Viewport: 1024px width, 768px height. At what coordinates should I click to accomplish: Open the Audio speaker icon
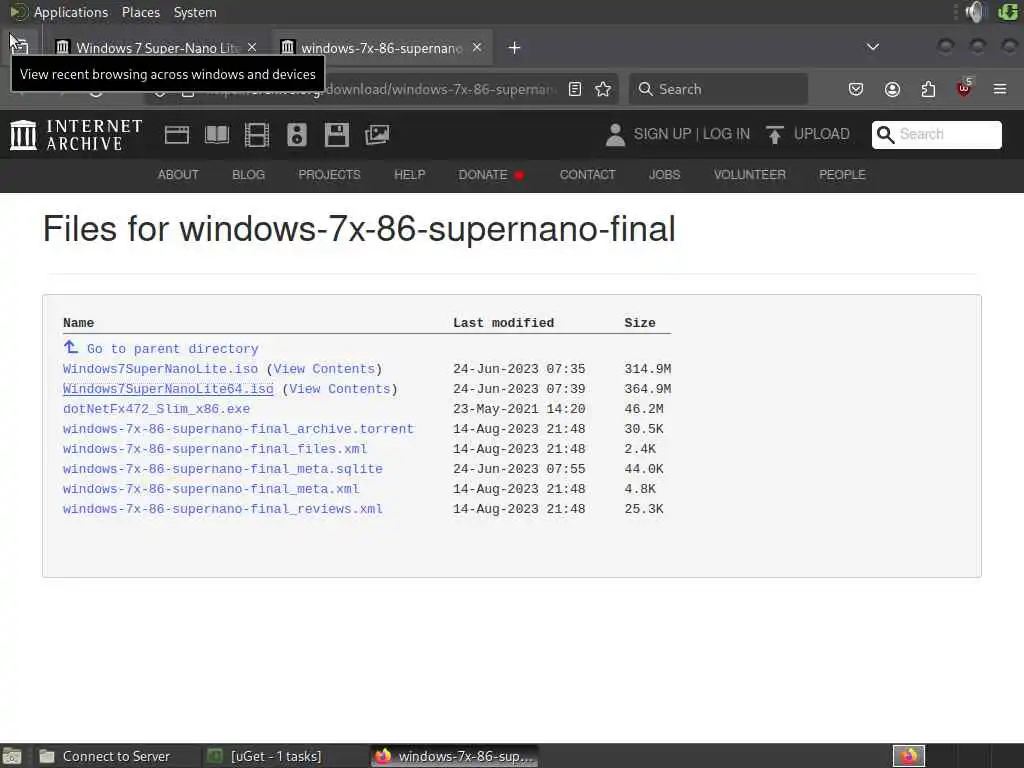pos(296,135)
